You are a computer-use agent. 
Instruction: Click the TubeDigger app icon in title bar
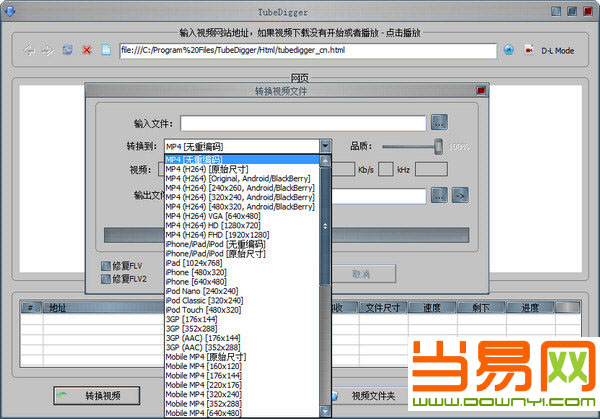[10, 11]
